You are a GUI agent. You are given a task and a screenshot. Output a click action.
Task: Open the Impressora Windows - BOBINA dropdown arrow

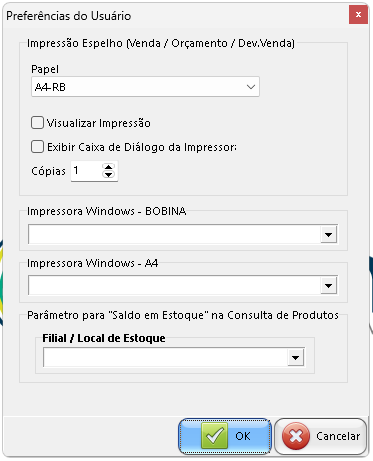coord(328,235)
